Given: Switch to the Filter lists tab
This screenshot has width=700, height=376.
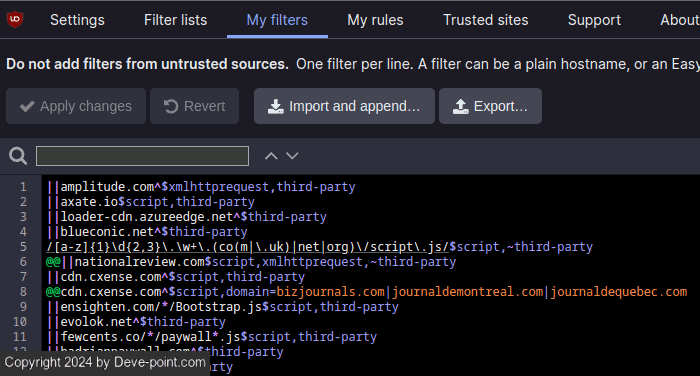Looking at the screenshot, I should (175, 20).
